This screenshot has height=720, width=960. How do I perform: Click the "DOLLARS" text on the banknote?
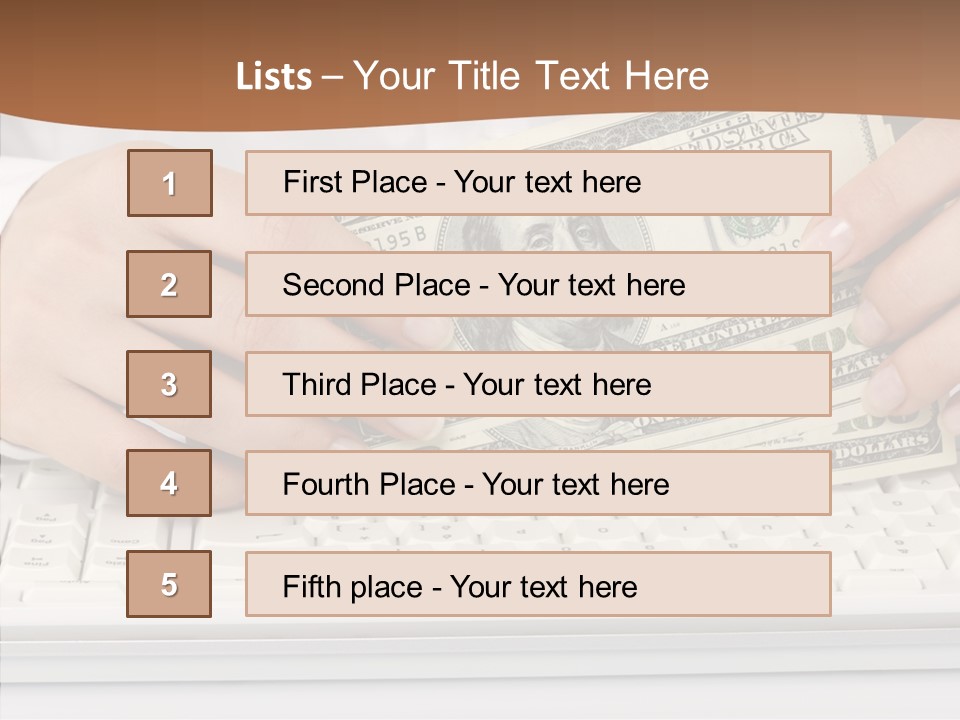[894, 441]
